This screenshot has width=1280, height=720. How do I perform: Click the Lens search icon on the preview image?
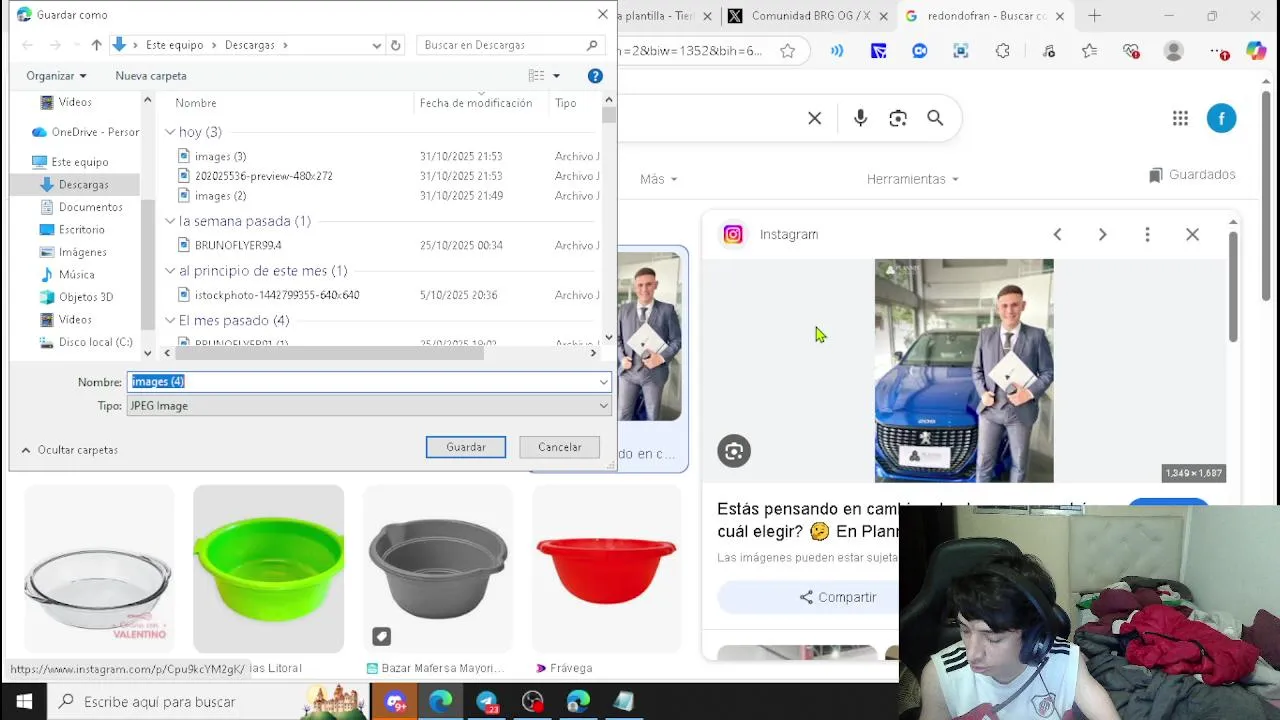pyautogui.click(x=734, y=451)
